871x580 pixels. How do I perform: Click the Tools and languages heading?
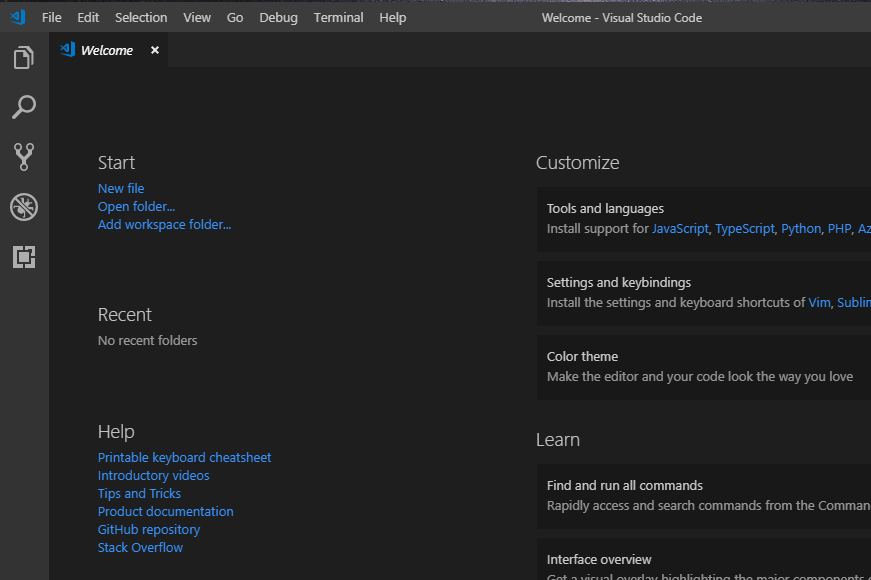click(x=605, y=208)
